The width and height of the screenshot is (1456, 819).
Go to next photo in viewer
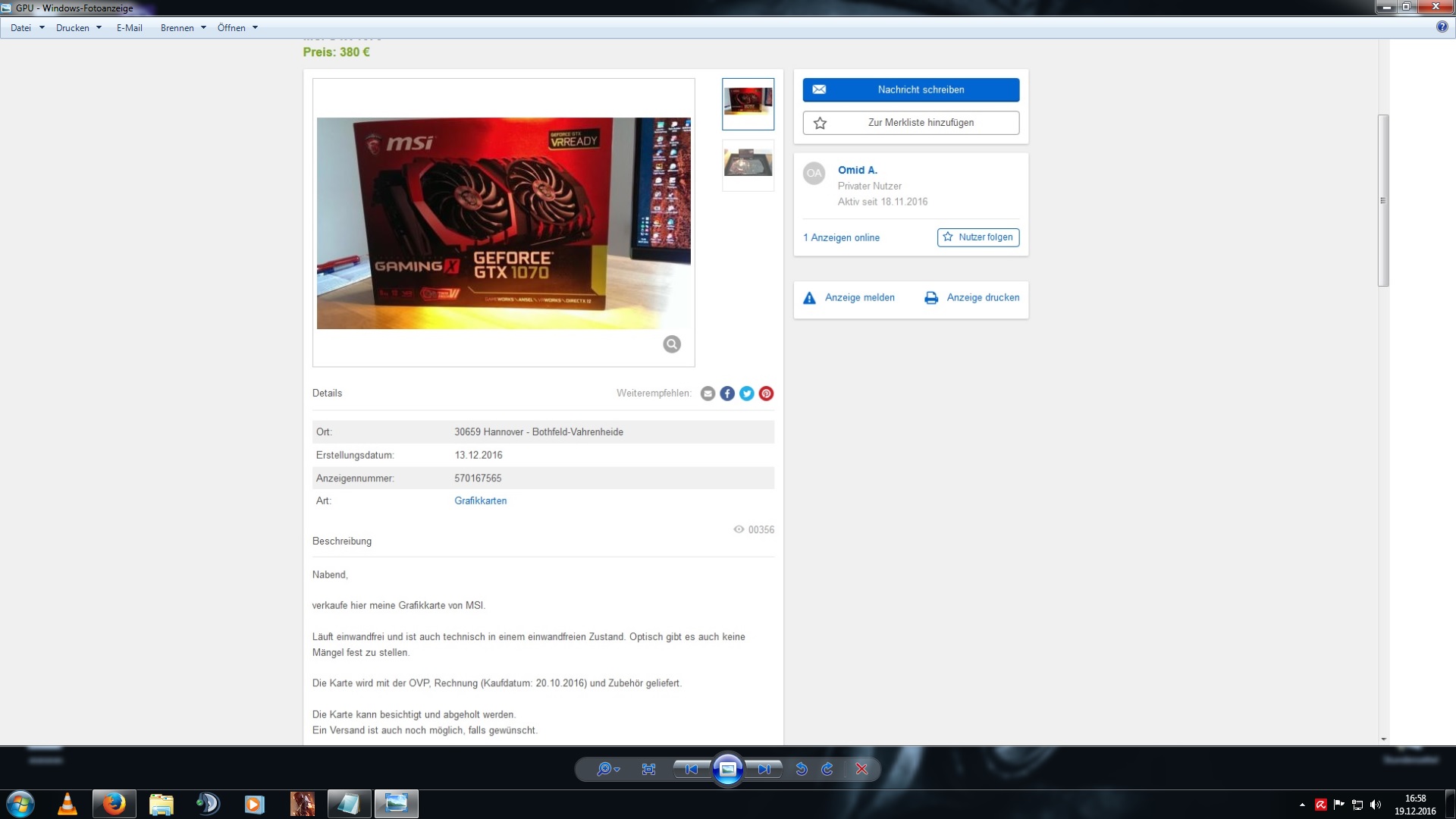pyautogui.click(x=764, y=769)
